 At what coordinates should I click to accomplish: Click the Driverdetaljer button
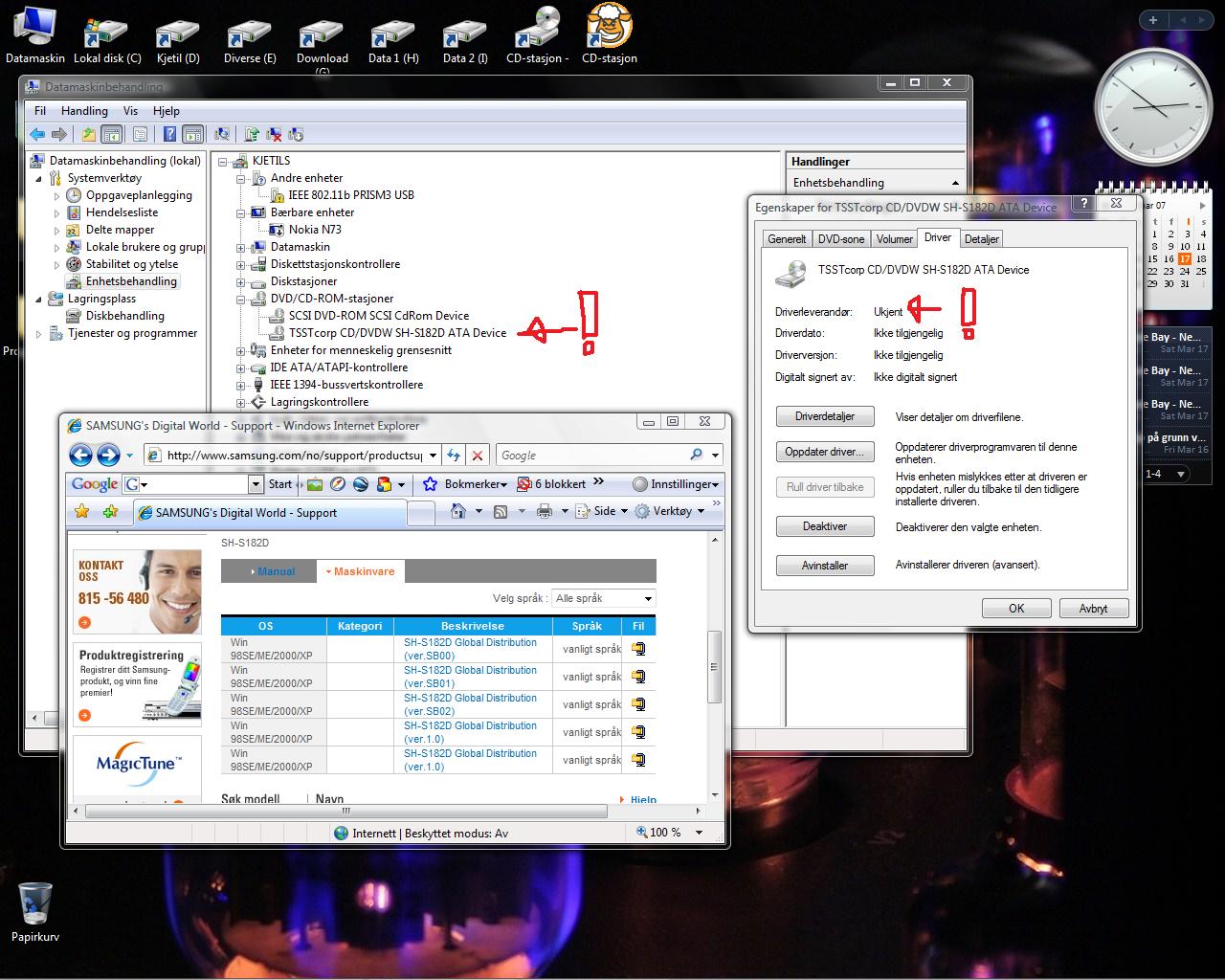pos(825,417)
